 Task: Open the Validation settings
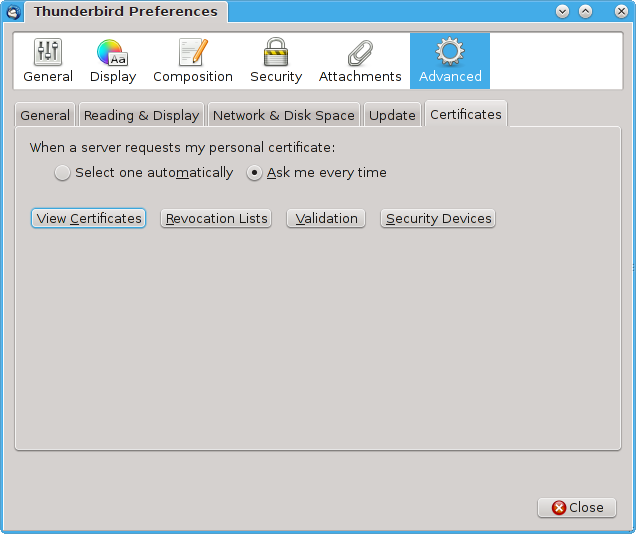pyautogui.click(x=326, y=219)
